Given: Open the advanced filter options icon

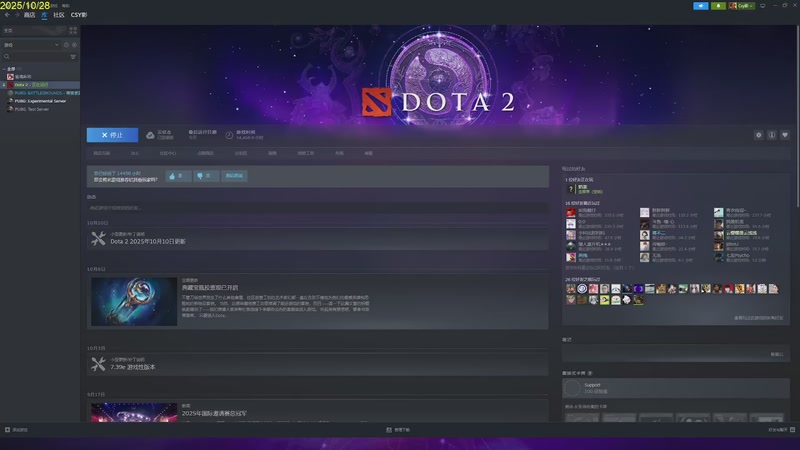Looking at the screenshot, I should (73, 57).
